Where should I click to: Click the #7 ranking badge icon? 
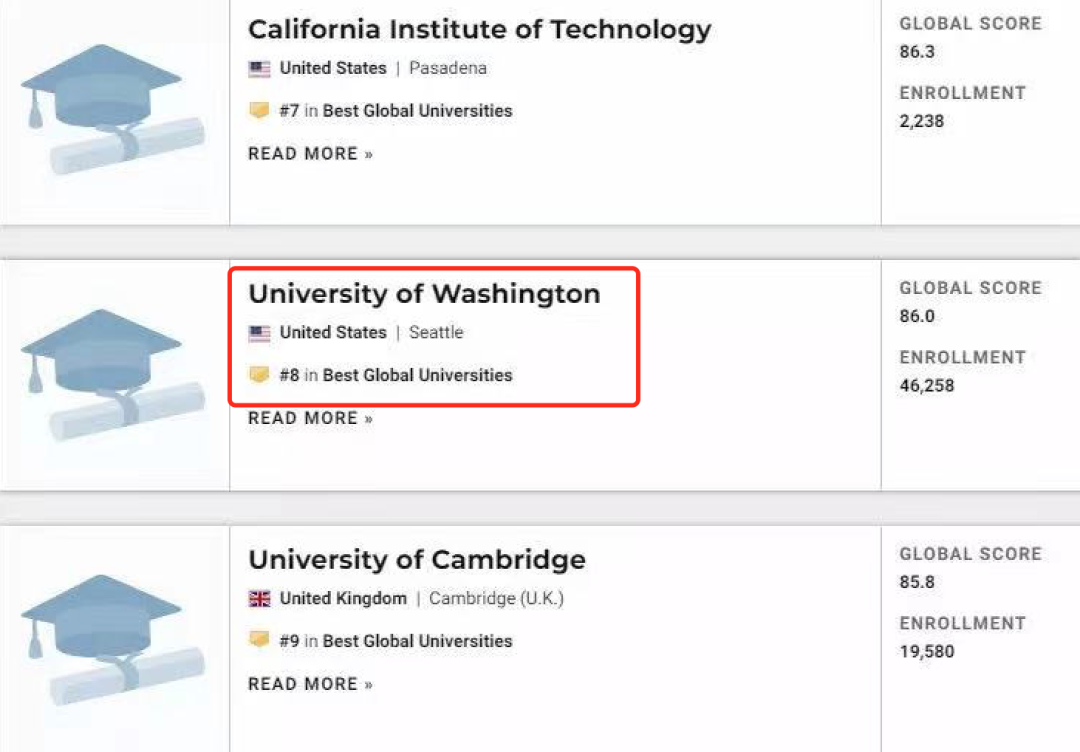tap(259, 111)
